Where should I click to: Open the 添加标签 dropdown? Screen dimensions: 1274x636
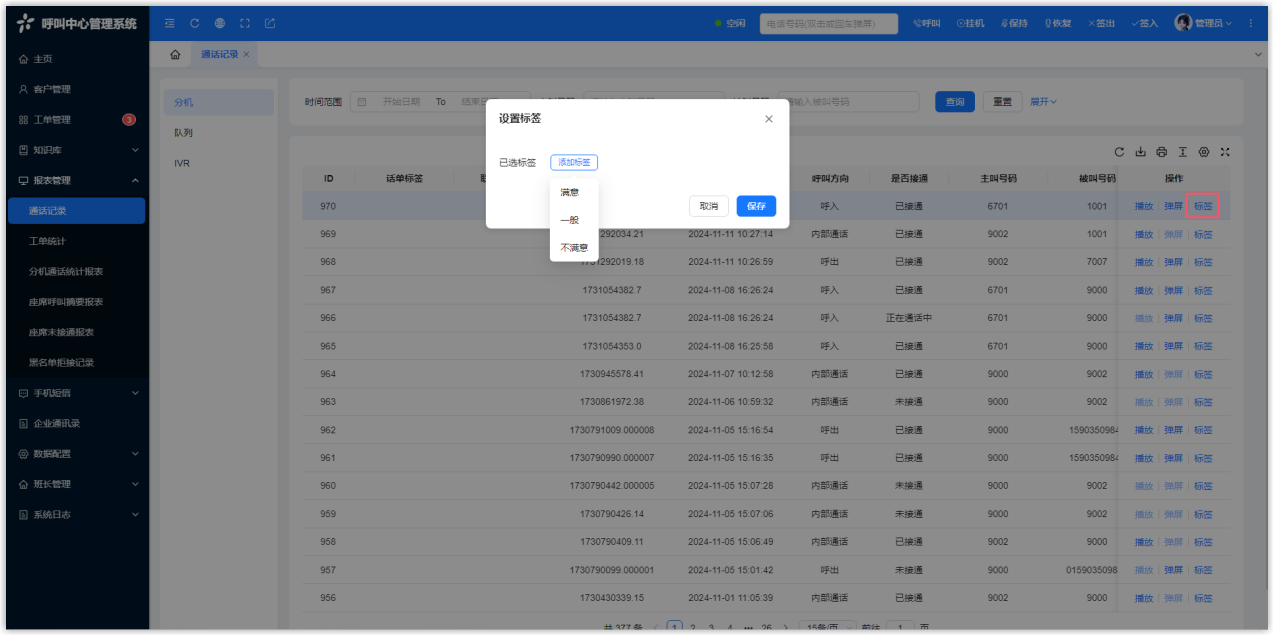point(574,162)
